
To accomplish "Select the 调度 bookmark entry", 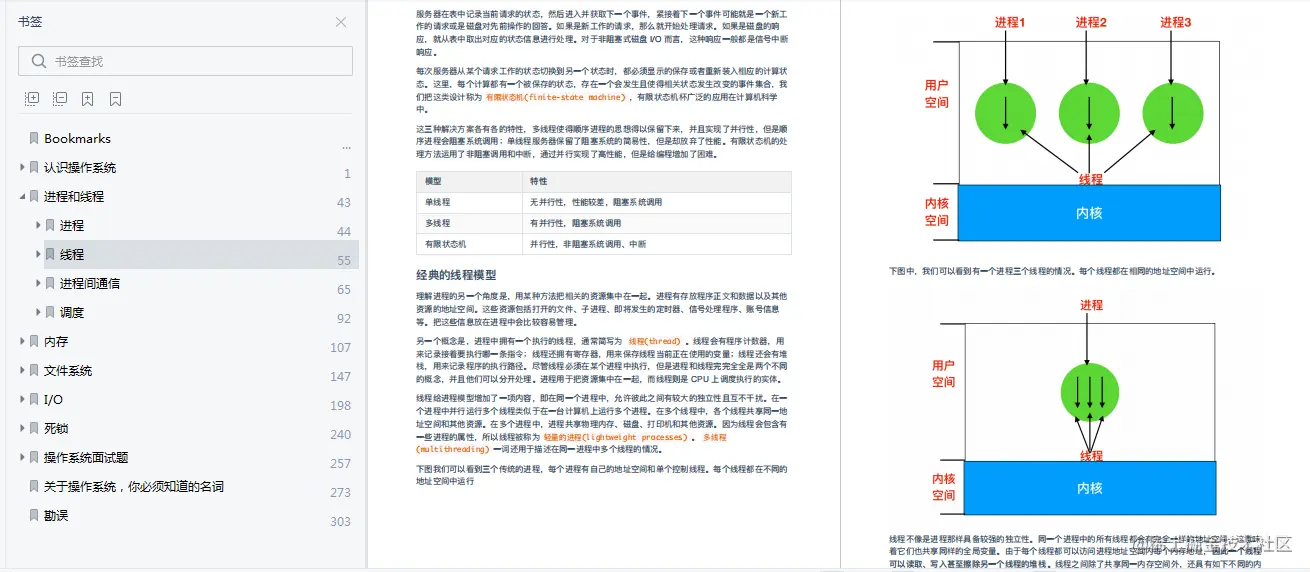I will [72, 312].
